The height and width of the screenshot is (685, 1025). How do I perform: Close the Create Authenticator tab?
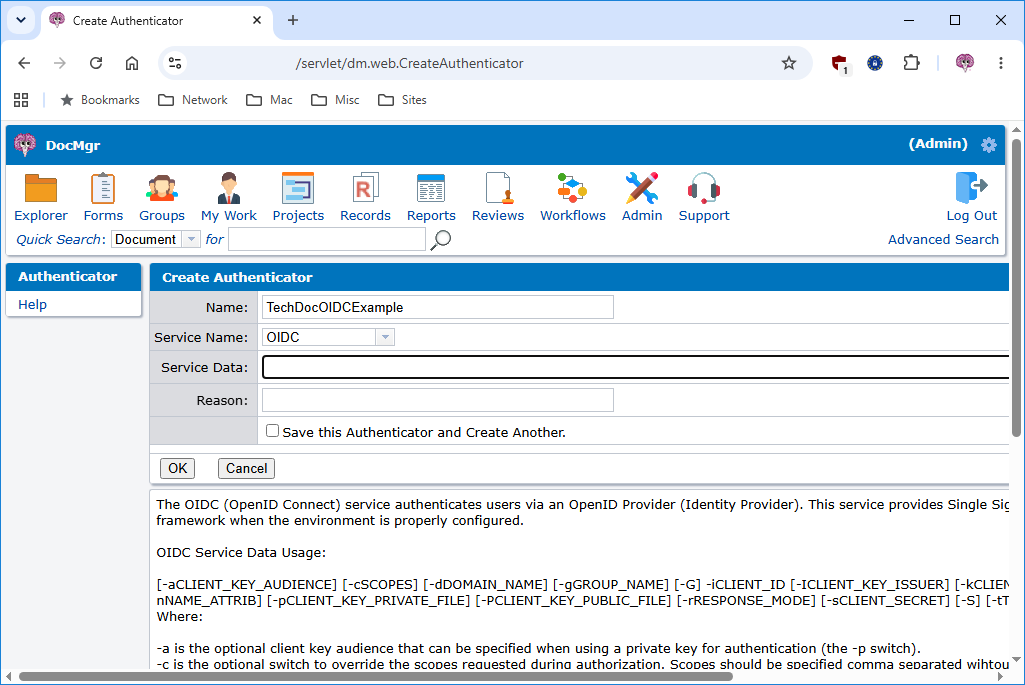[257, 20]
